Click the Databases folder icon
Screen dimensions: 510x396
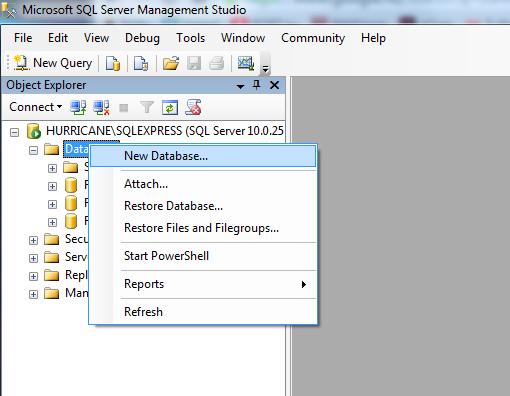click(52, 149)
